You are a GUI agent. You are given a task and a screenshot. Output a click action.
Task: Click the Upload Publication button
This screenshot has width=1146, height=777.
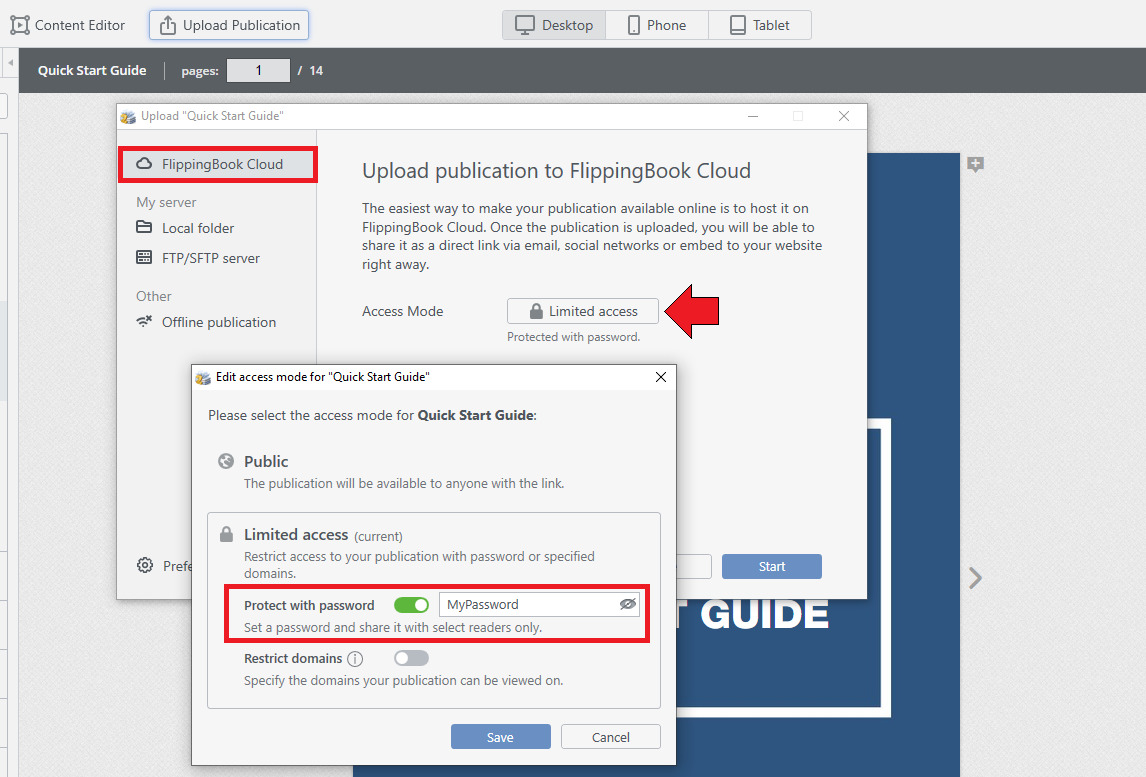pyautogui.click(x=229, y=25)
